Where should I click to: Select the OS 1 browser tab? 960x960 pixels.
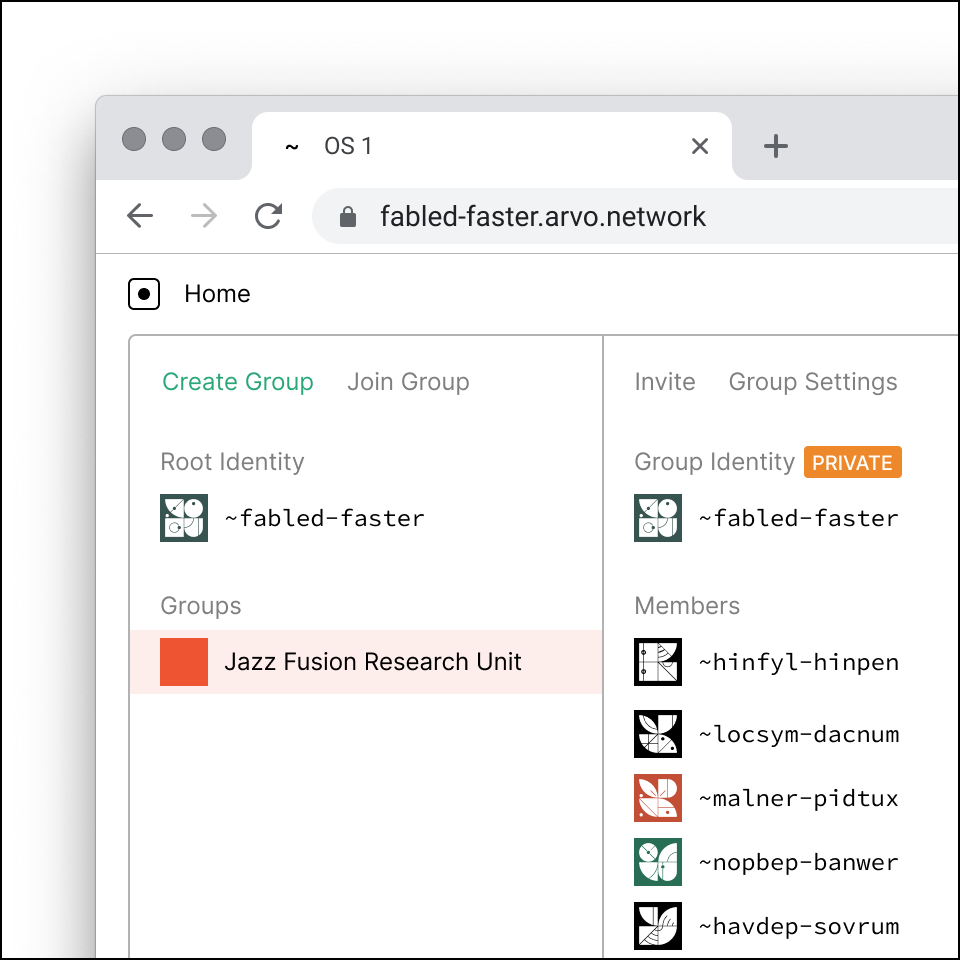point(492,146)
